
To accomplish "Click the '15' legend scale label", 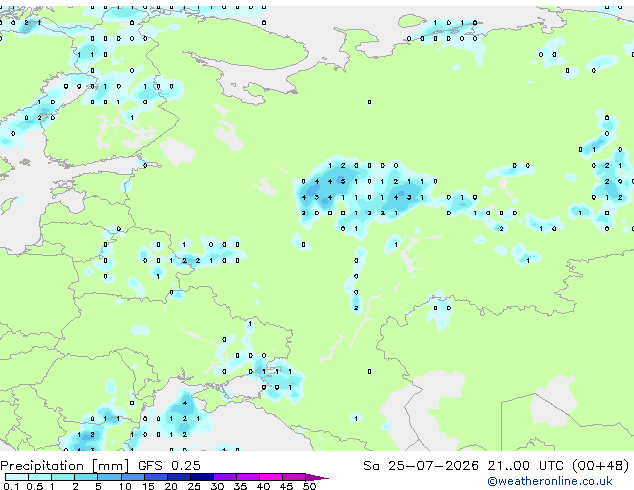I will (148, 486).
